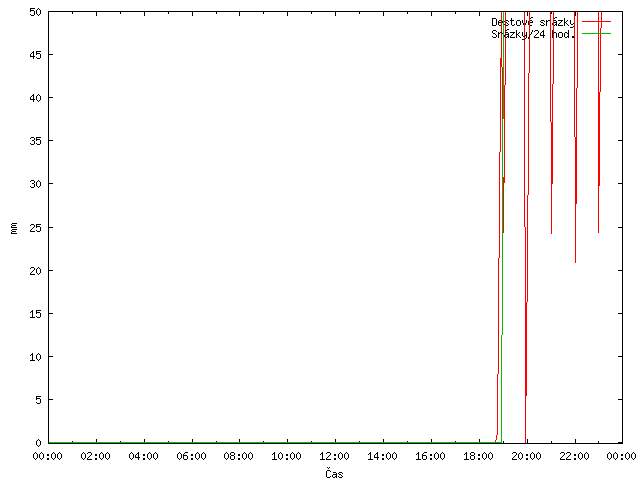Click the 5 y-axis label
This screenshot has width=640, height=480.
tap(38, 400)
